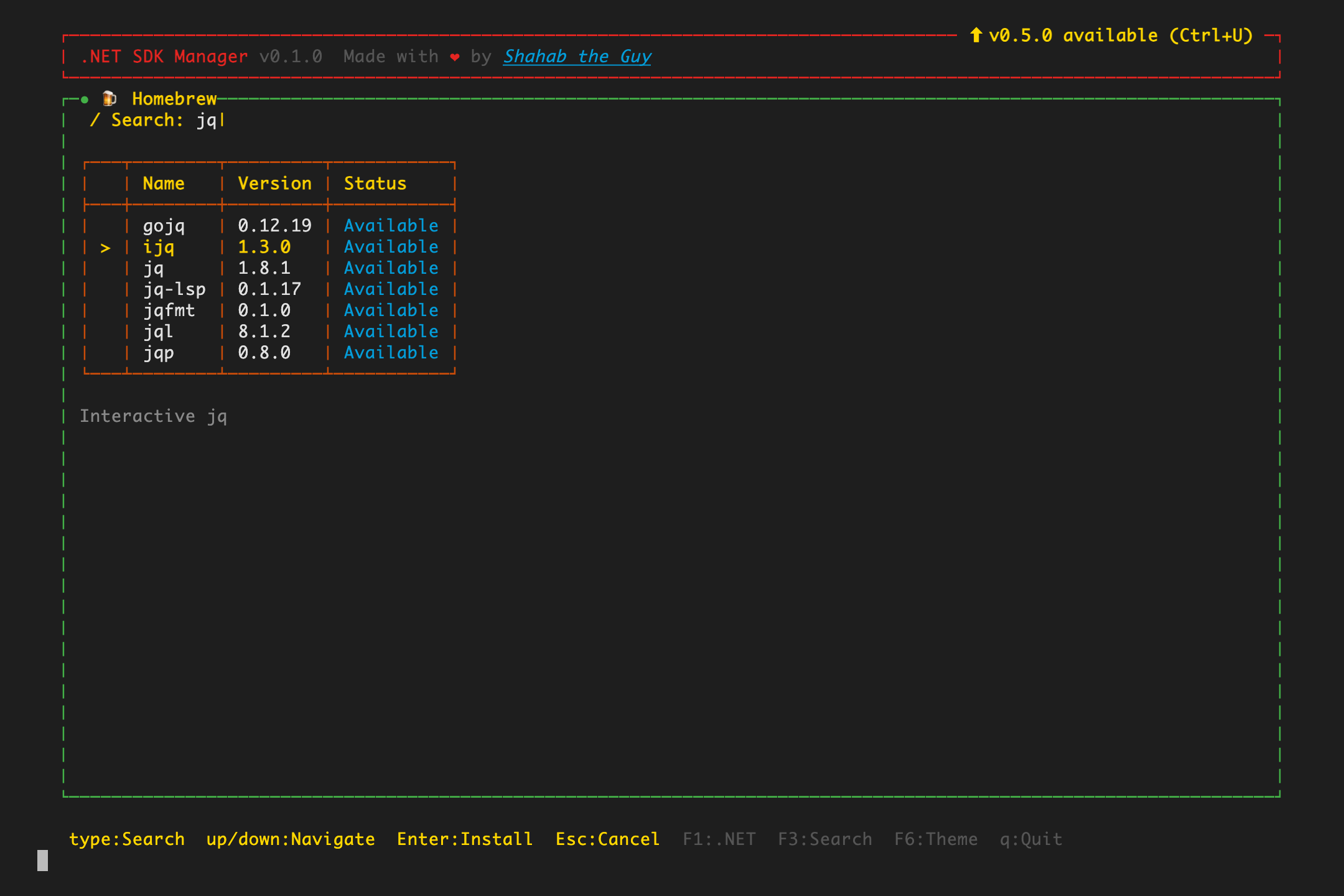Image resolution: width=1344 pixels, height=896 pixels.
Task: Click Available status for jqfmt
Action: (391, 310)
